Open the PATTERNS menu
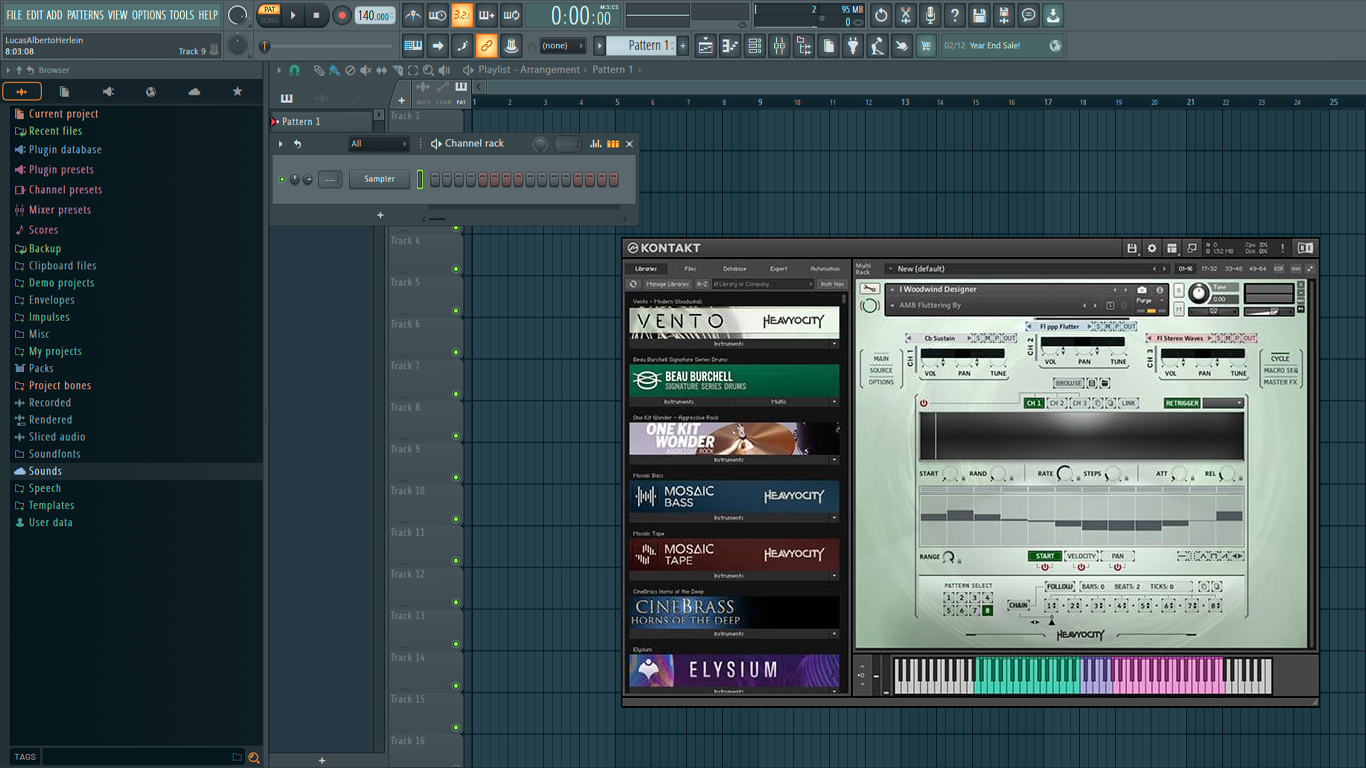1366x768 pixels. click(85, 15)
